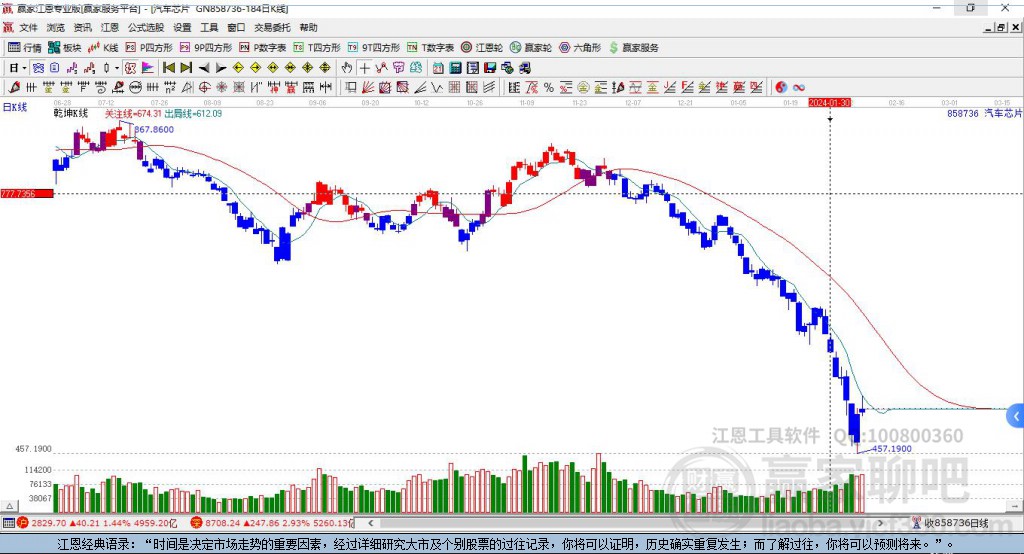Open the 交易委托 menu

272,27
